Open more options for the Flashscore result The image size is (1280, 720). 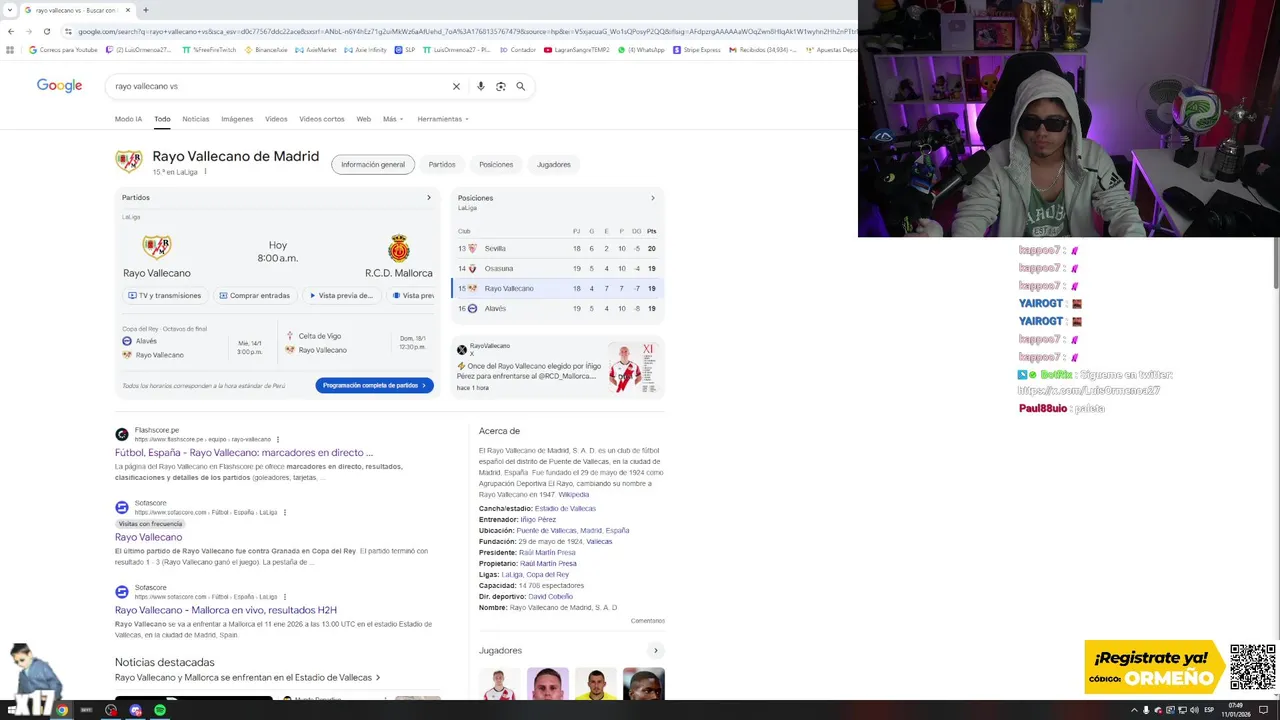[278, 439]
